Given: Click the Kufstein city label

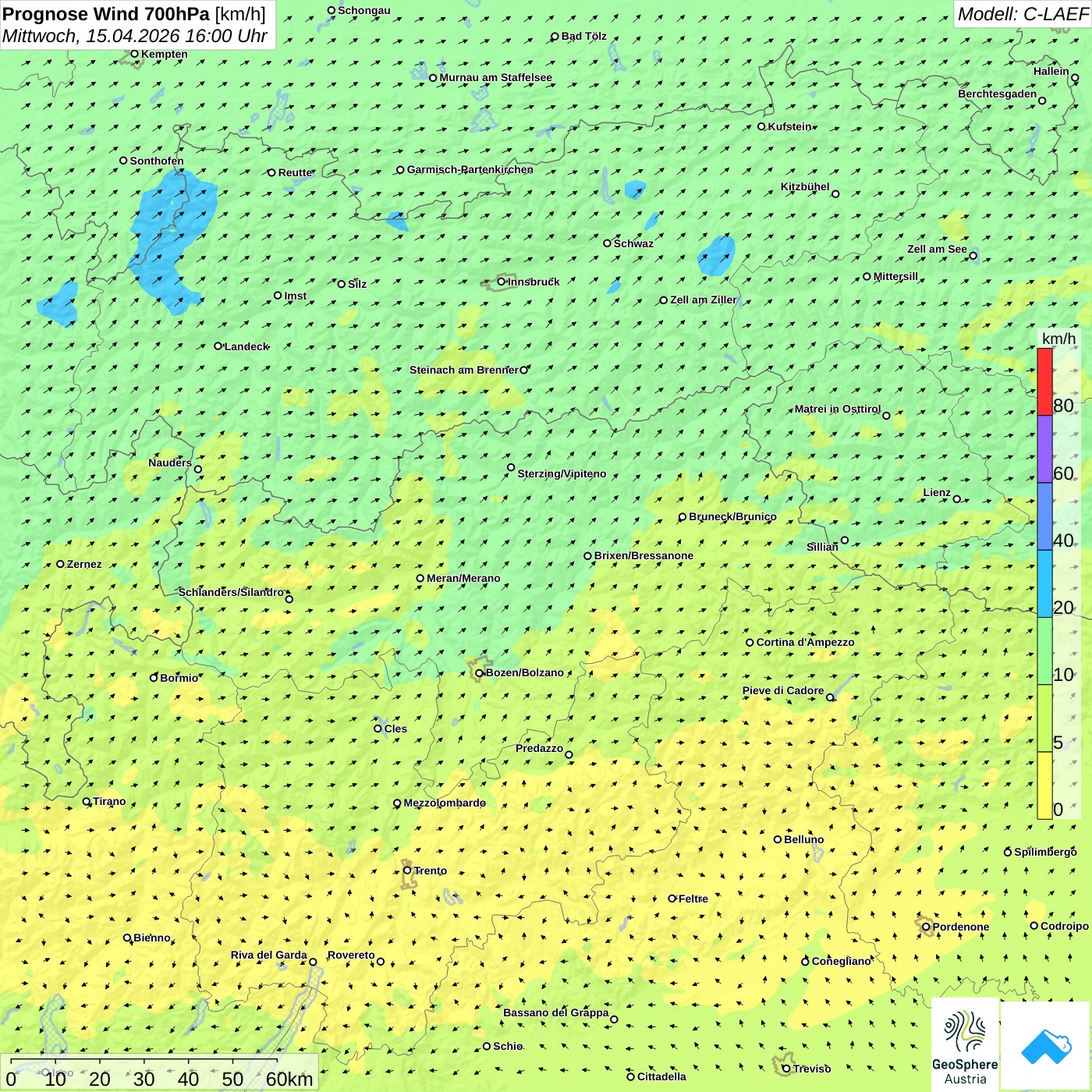Looking at the screenshot, I should click(789, 126).
